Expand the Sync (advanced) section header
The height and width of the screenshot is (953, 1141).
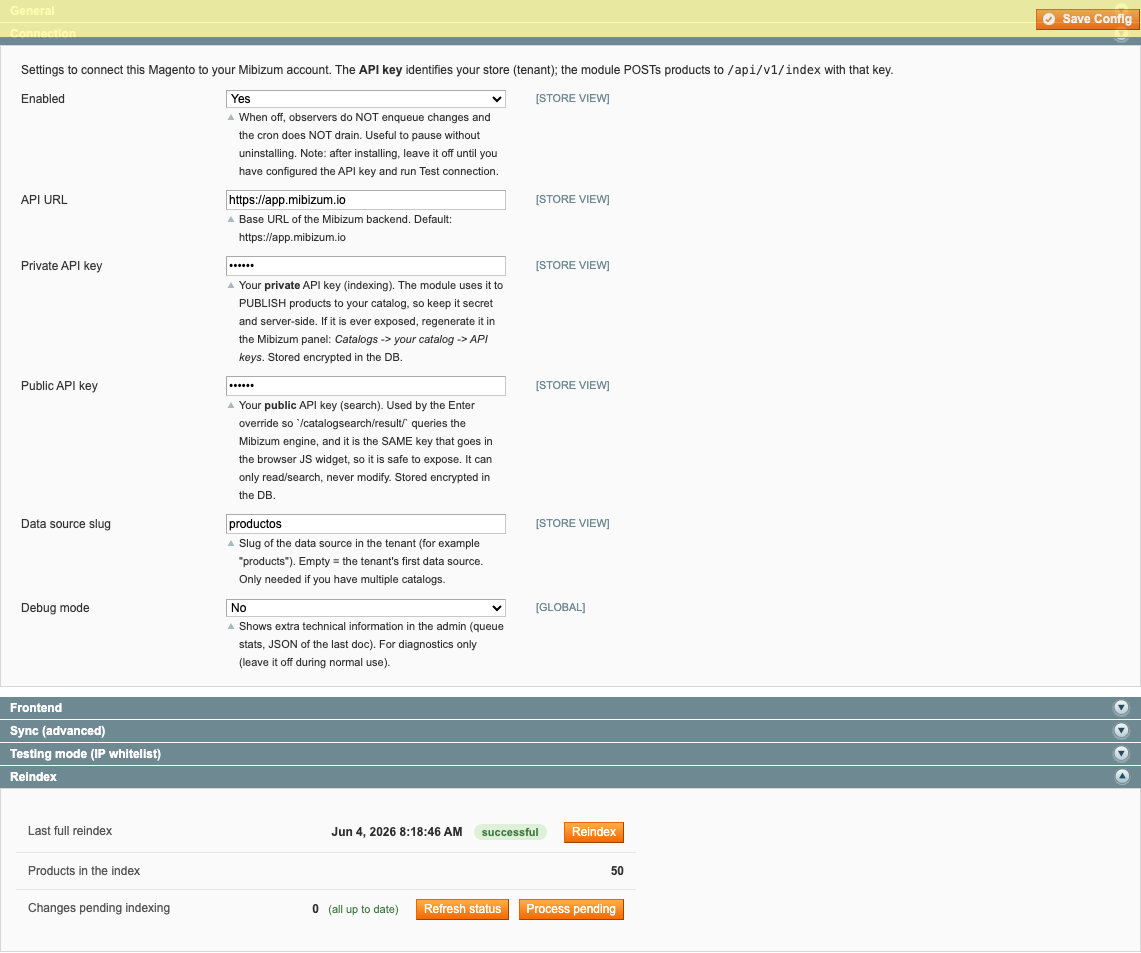570,731
